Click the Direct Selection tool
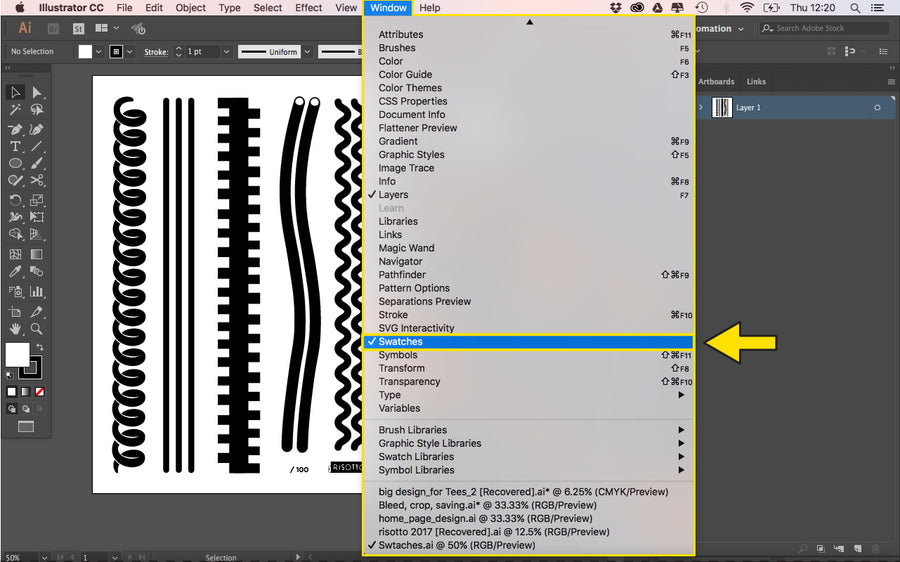This screenshot has width=900, height=562. click(x=37, y=92)
